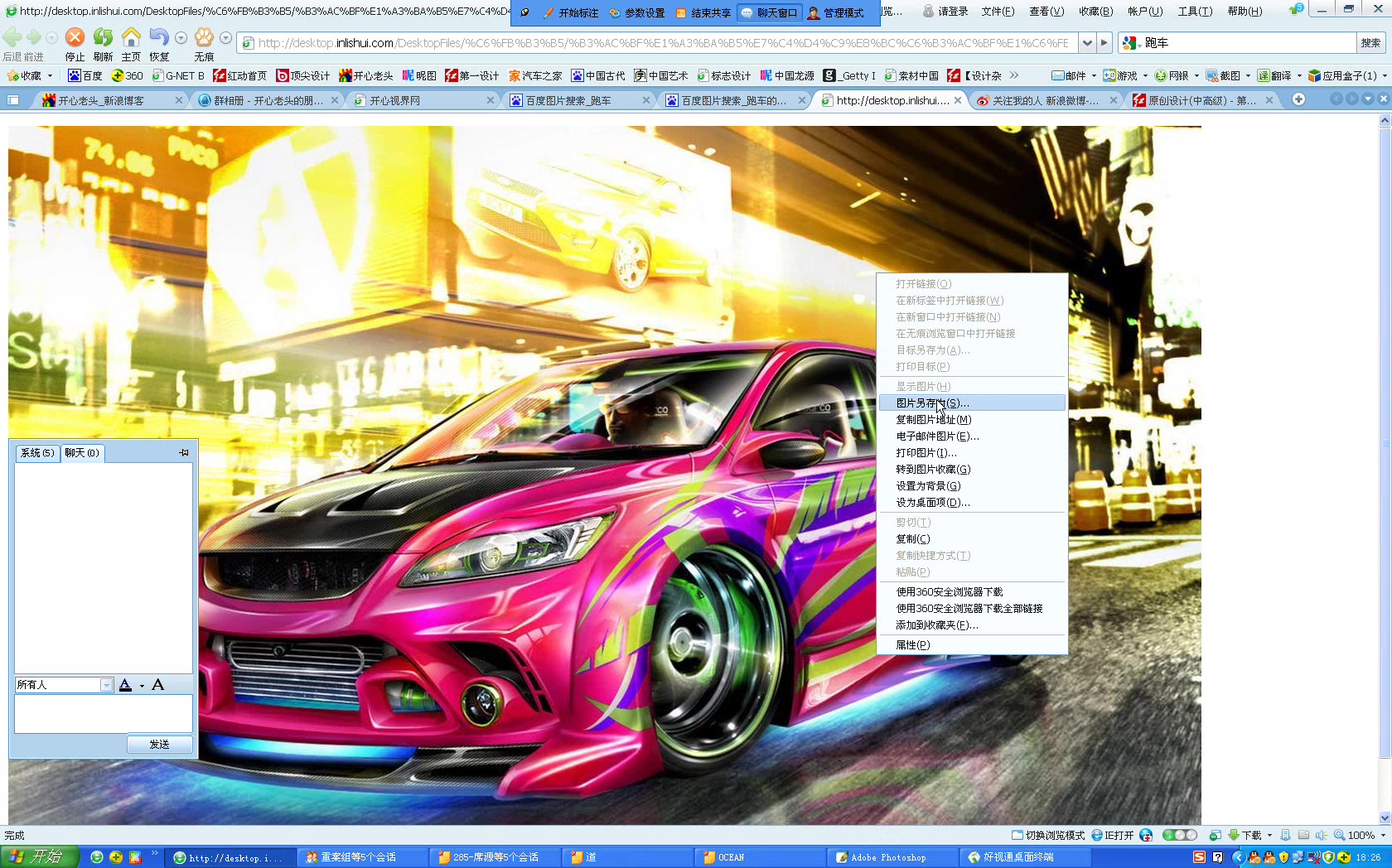The image size is (1392, 868).
Task: Open 工具(T) menu
Action: point(1195,11)
